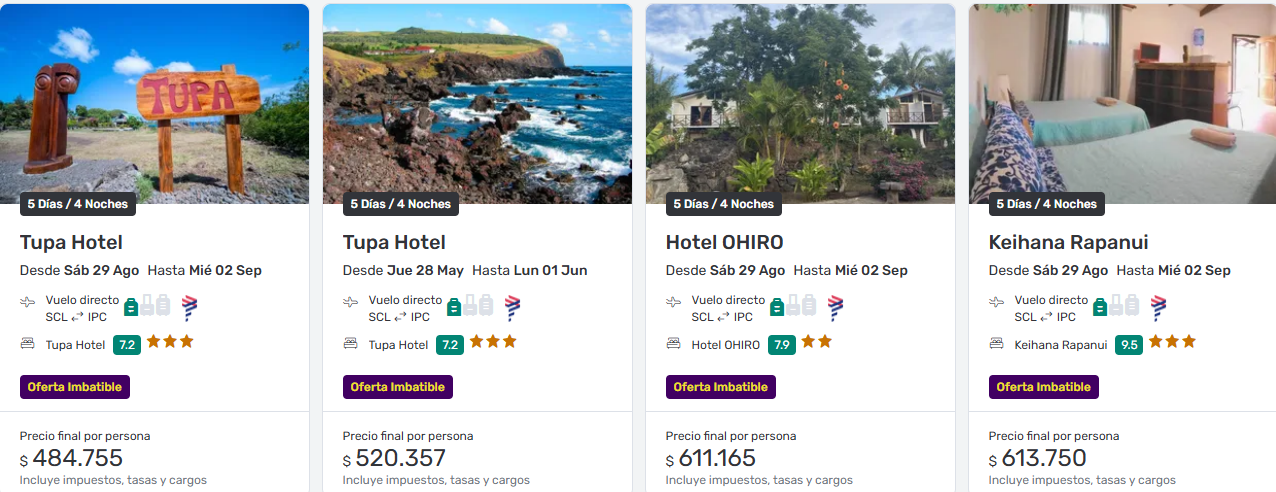
Task: Click the 7.9 rating badge for Hotel OHIRO
Action: point(782,345)
